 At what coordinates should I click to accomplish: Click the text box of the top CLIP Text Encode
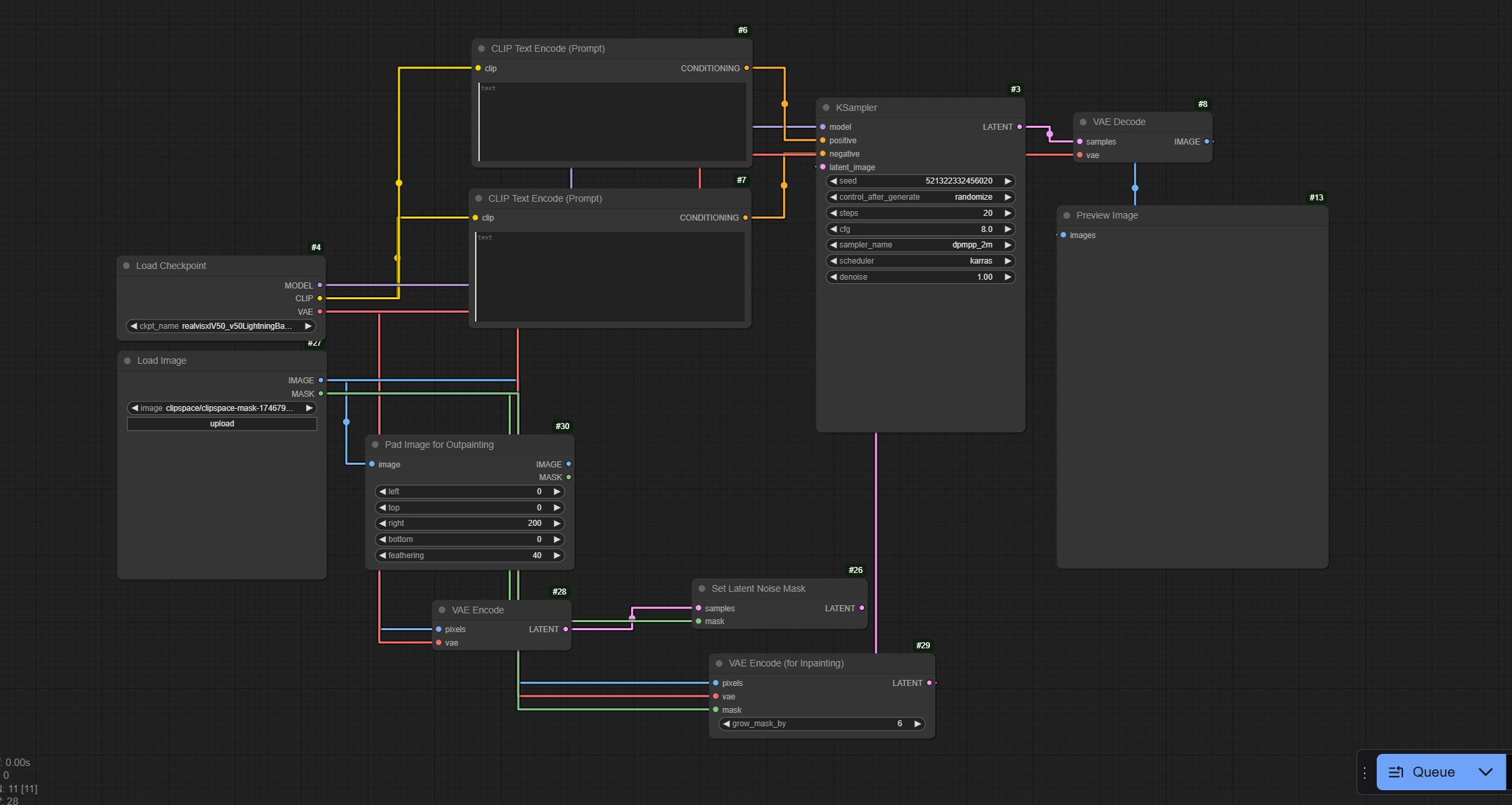(612, 122)
